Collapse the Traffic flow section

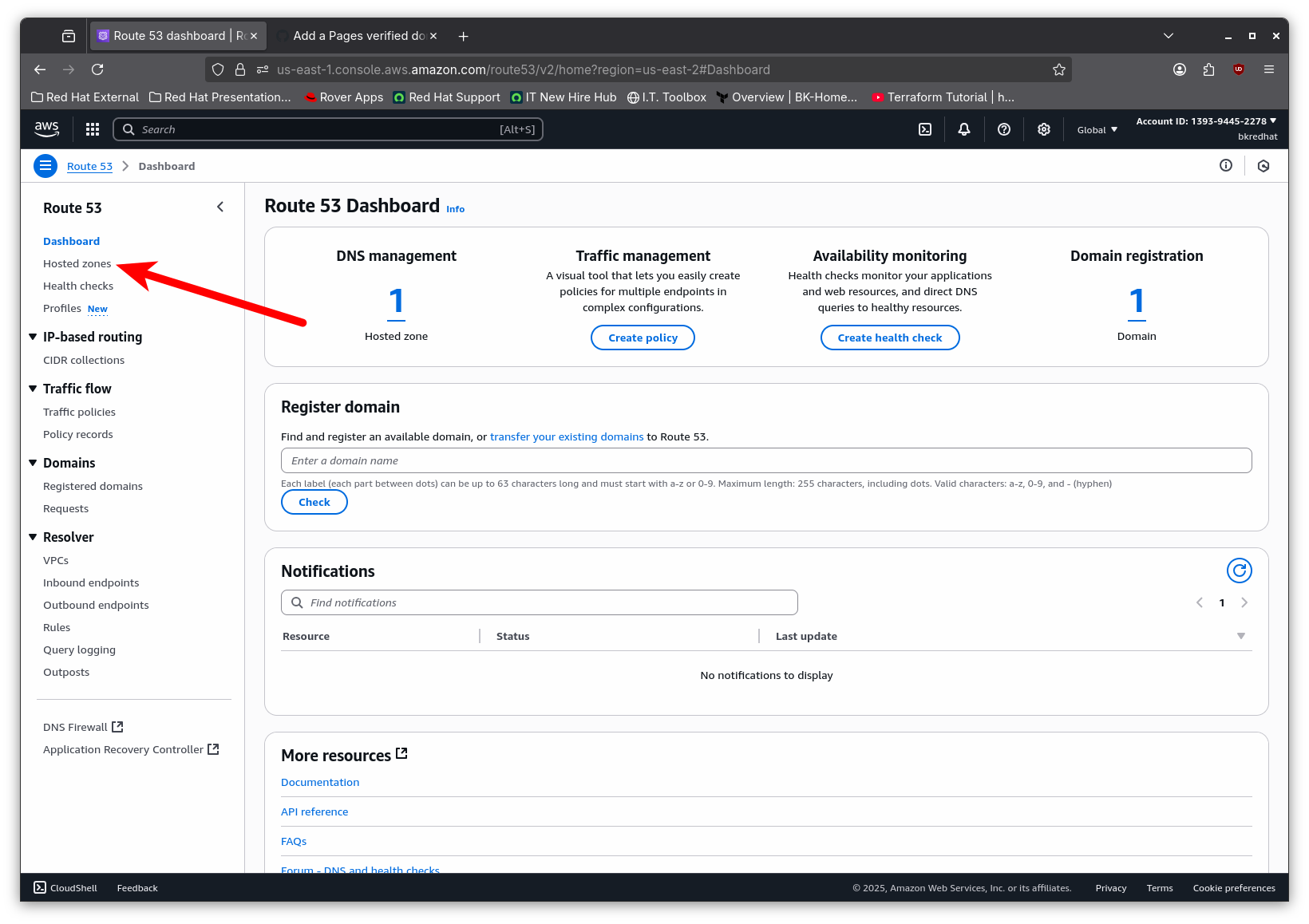[33, 389]
